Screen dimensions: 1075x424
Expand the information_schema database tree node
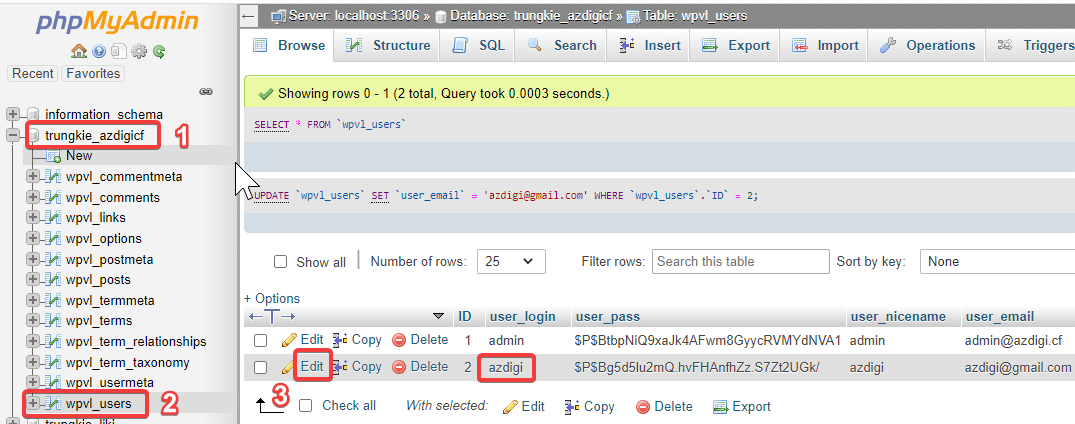coord(13,114)
